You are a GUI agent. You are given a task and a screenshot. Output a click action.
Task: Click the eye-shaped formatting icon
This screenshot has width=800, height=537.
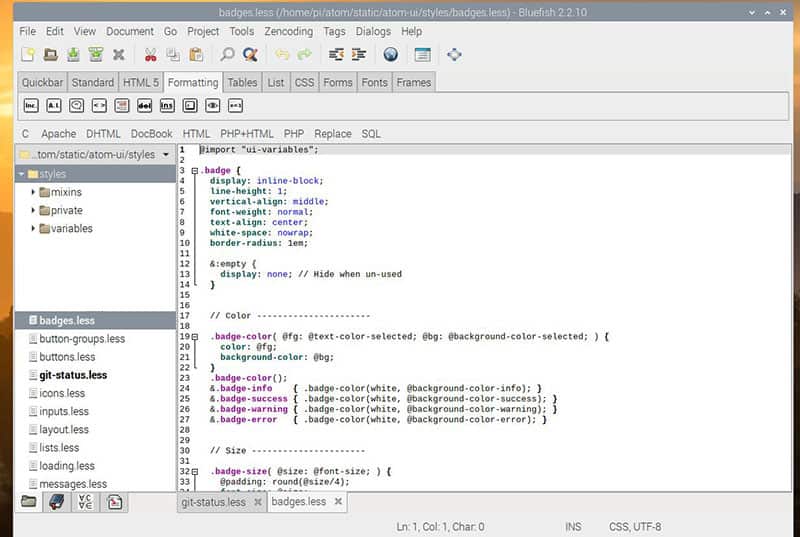pos(212,106)
